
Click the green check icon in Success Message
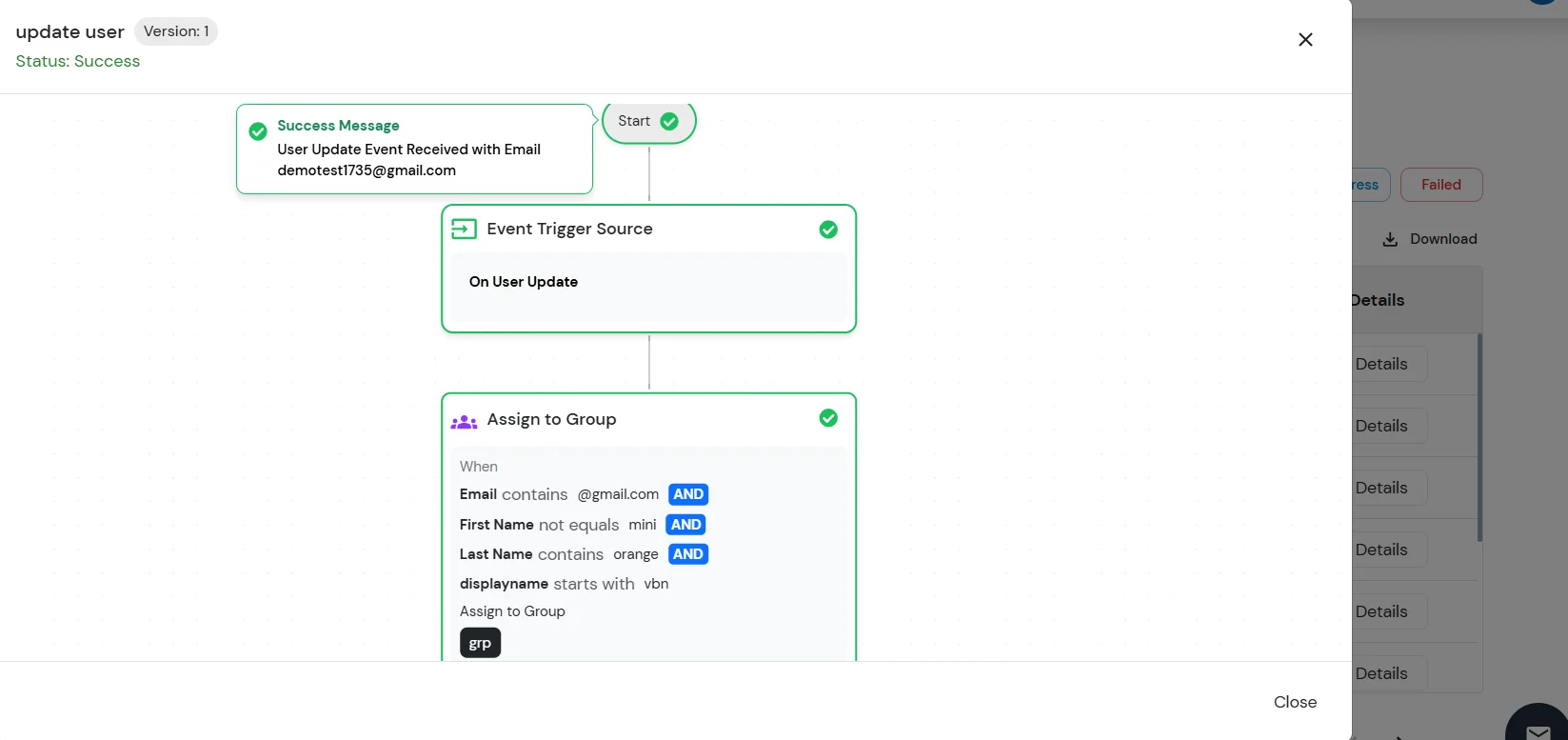pyautogui.click(x=257, y=131)
